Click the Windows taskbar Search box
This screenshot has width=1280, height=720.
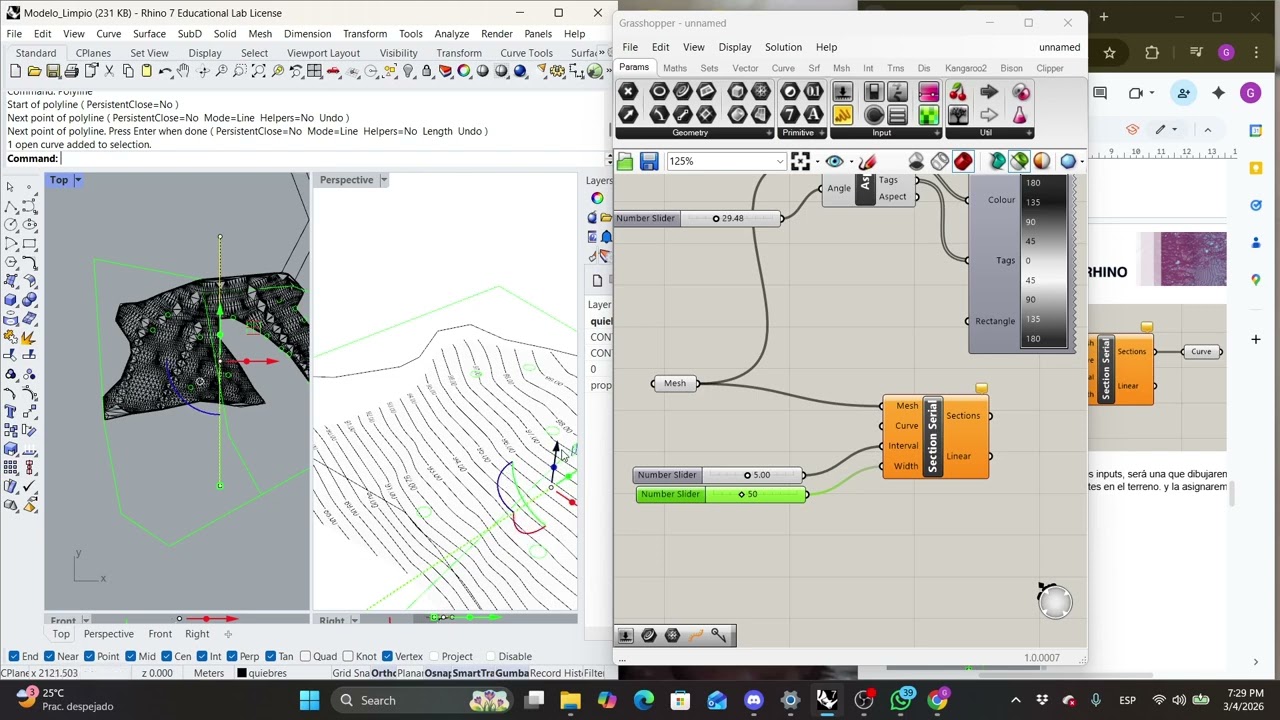click(424, 700)
